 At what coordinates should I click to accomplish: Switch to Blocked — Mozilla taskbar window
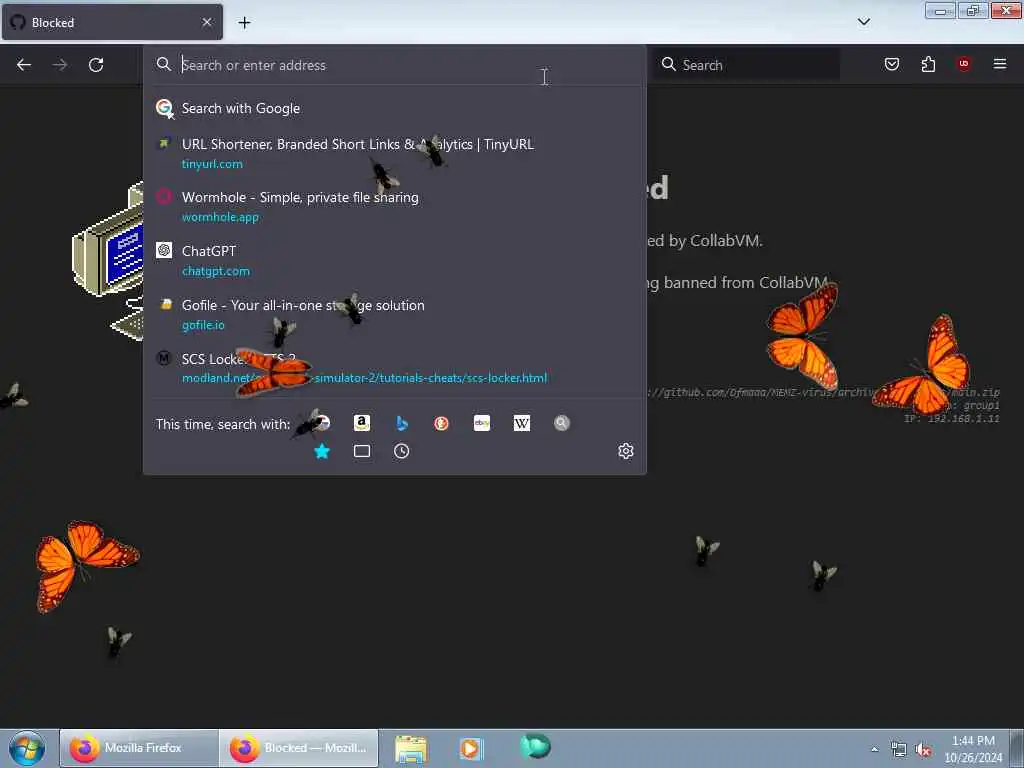298,748
